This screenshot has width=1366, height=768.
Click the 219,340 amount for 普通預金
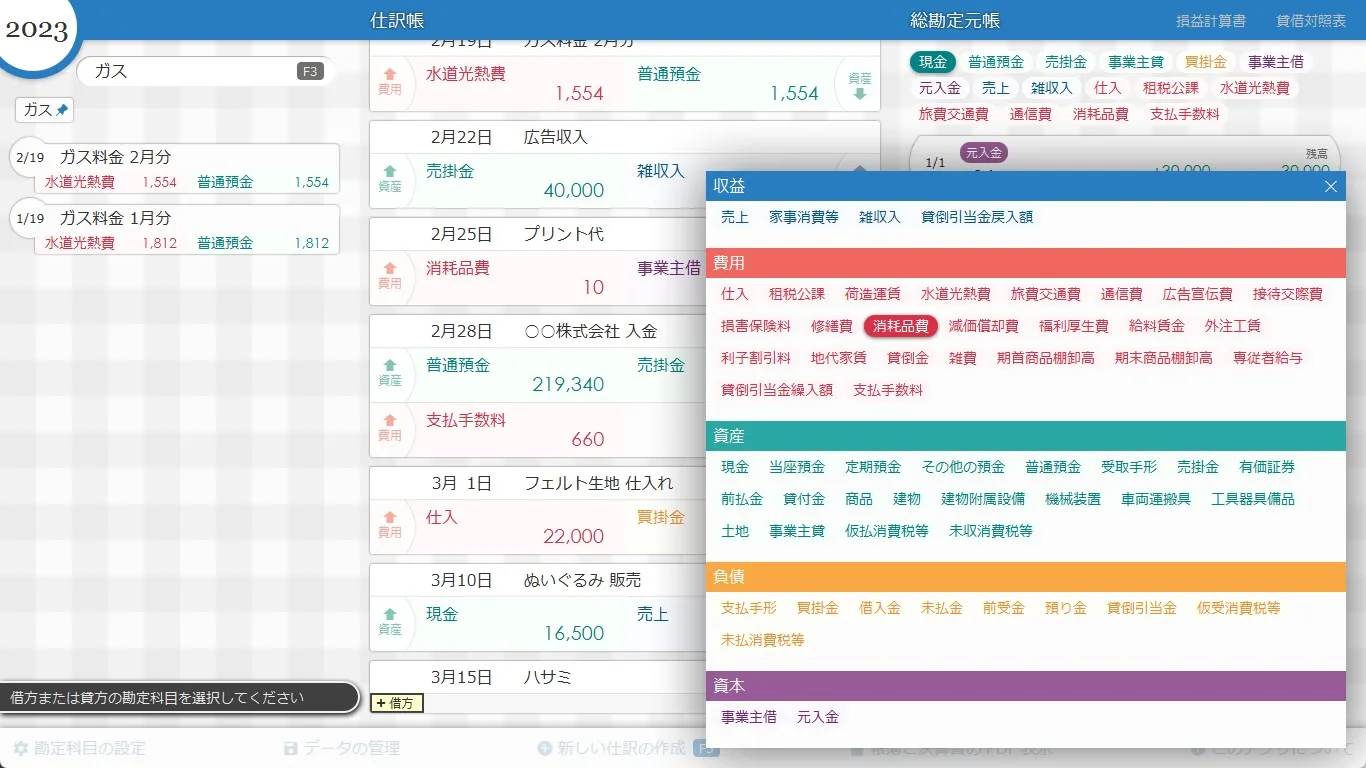[x=568, y=384]
